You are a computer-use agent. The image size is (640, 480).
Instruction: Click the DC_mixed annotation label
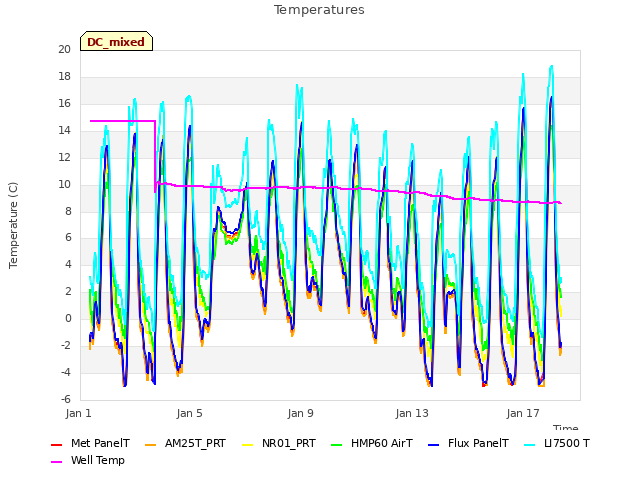coord(116,42)
